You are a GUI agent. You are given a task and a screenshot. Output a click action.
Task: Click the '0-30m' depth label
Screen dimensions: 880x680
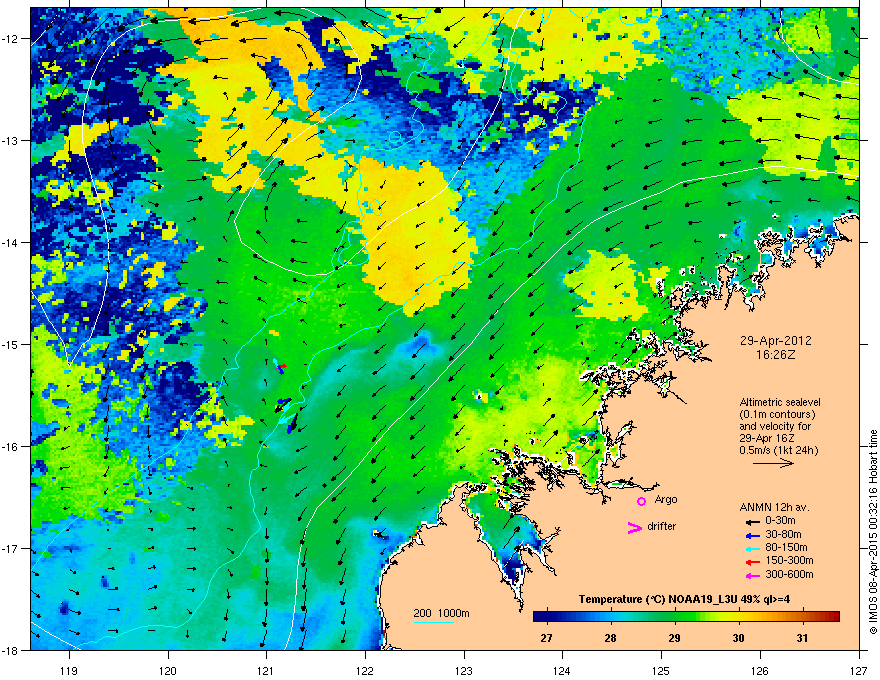(780, 521)
